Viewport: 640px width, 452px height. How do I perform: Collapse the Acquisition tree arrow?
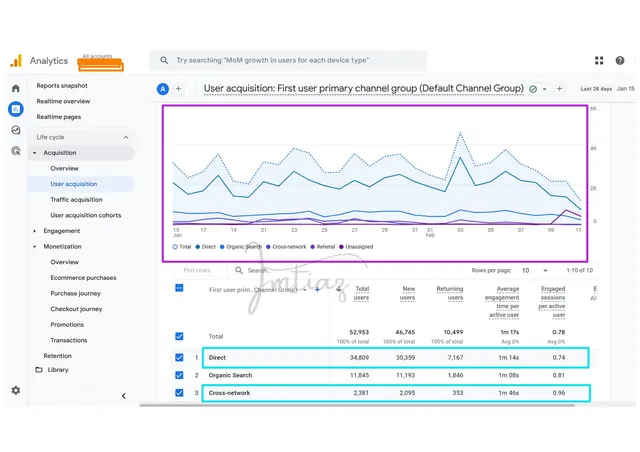(34, 153)
